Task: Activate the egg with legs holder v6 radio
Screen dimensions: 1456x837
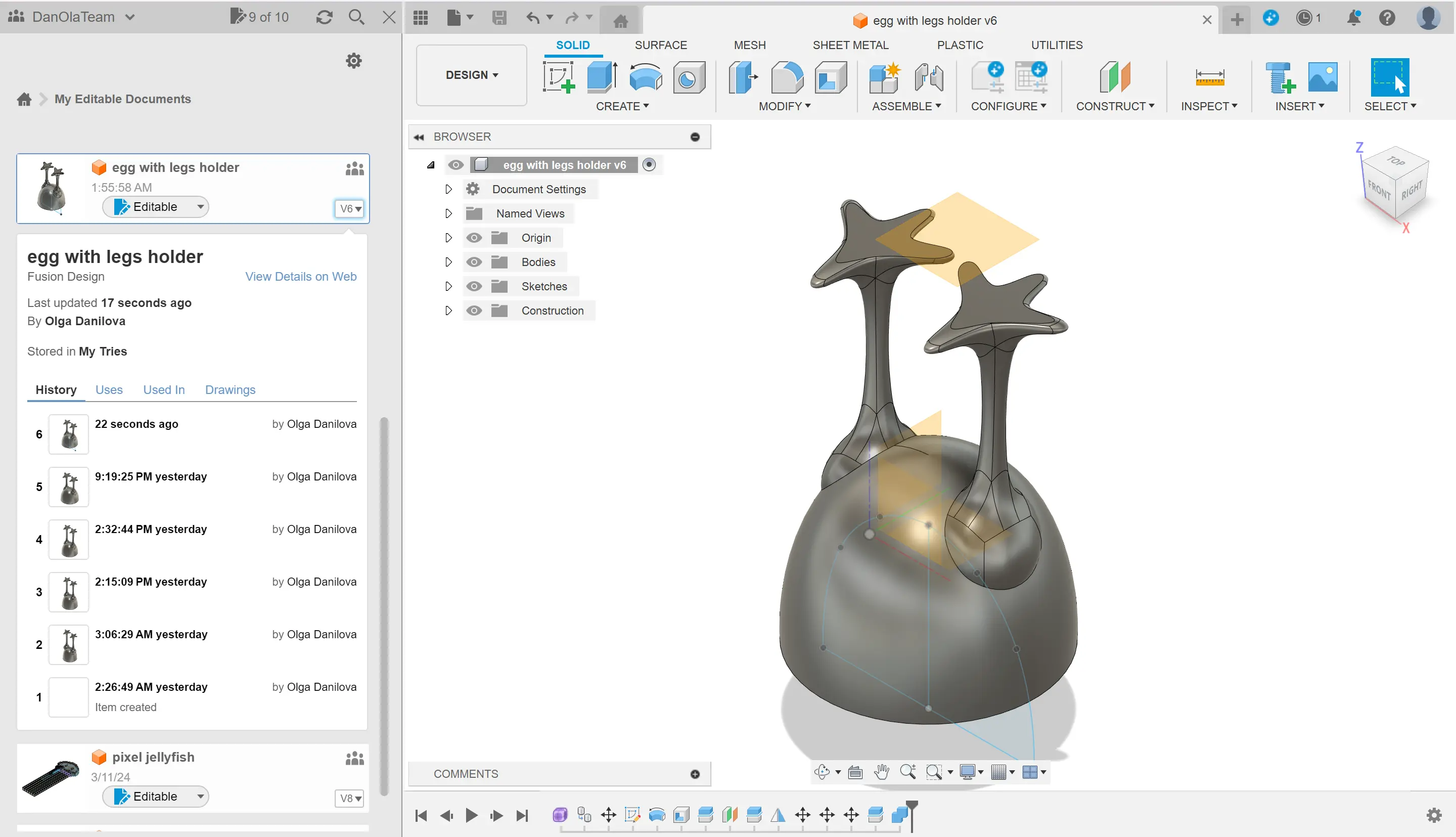Action: tap(649, 165)
